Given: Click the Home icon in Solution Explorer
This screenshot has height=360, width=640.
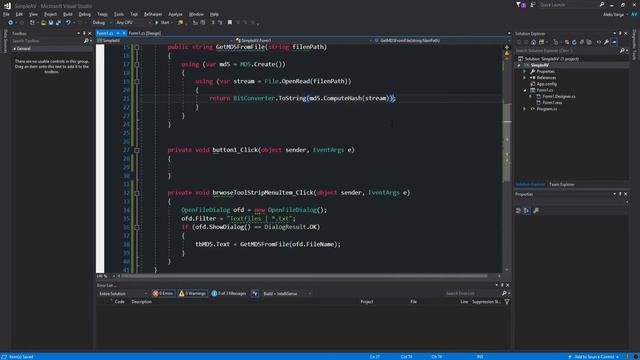Looking at the screenshot, I should click(x=533, y=42).
